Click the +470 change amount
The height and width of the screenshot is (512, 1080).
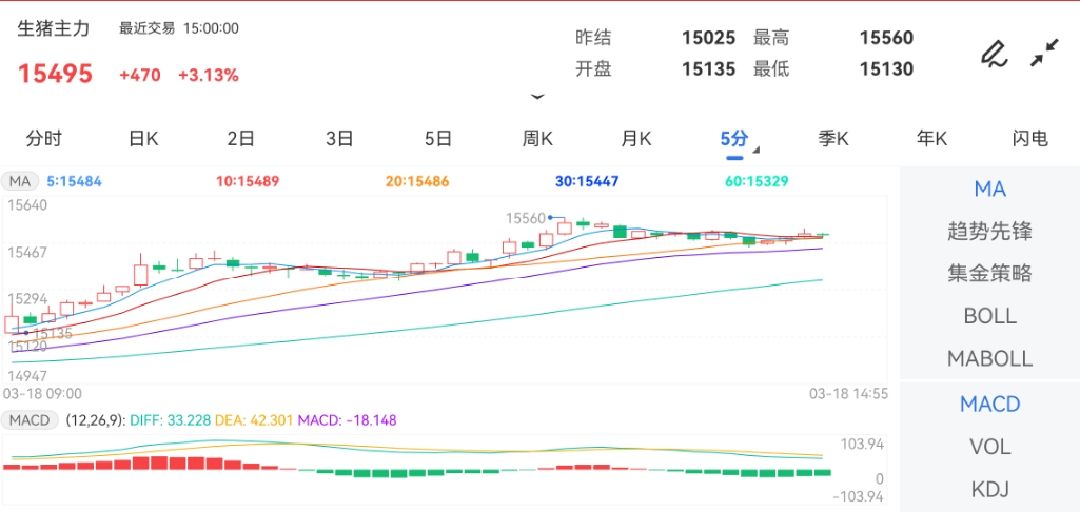coord(140,75)
